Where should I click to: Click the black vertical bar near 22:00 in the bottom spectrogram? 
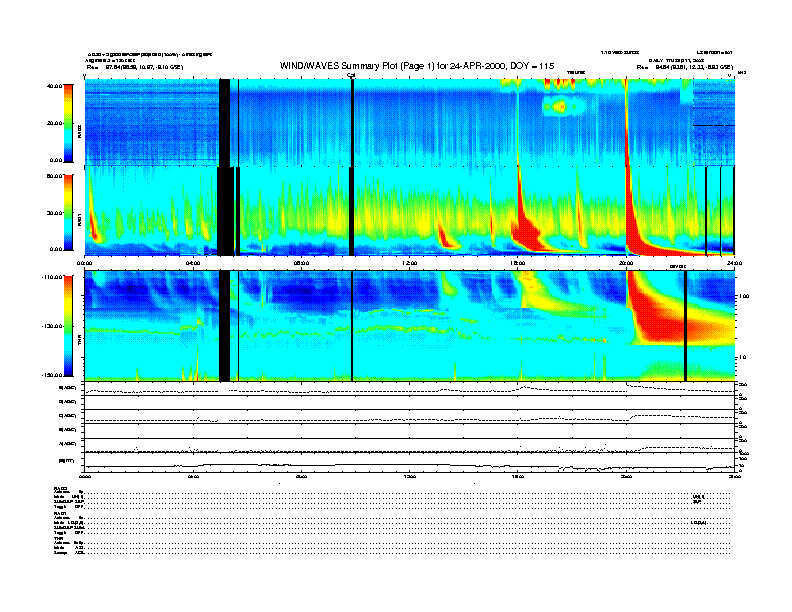point(685,326)
